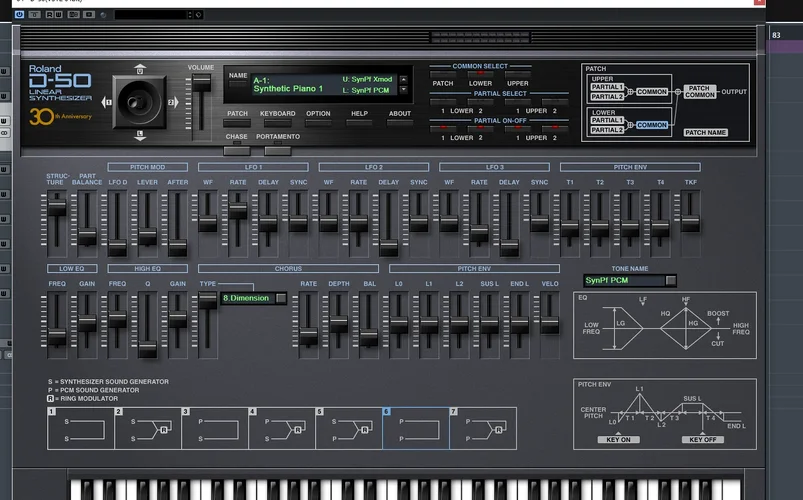Image resolution: width=803 pixels, height=500 pixels.
Task: Select Upper COMMON block in the Patch diagram
Action: point(652,92)
